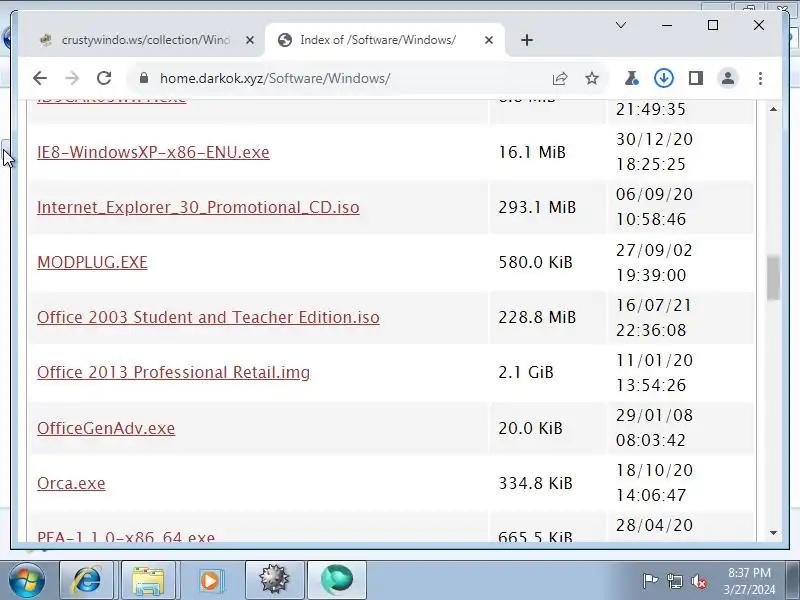Image resolution: width=800 pixels, height=600 pixels.
Task: Click the 293.1 MiB size cell
Action: point(547,208)
